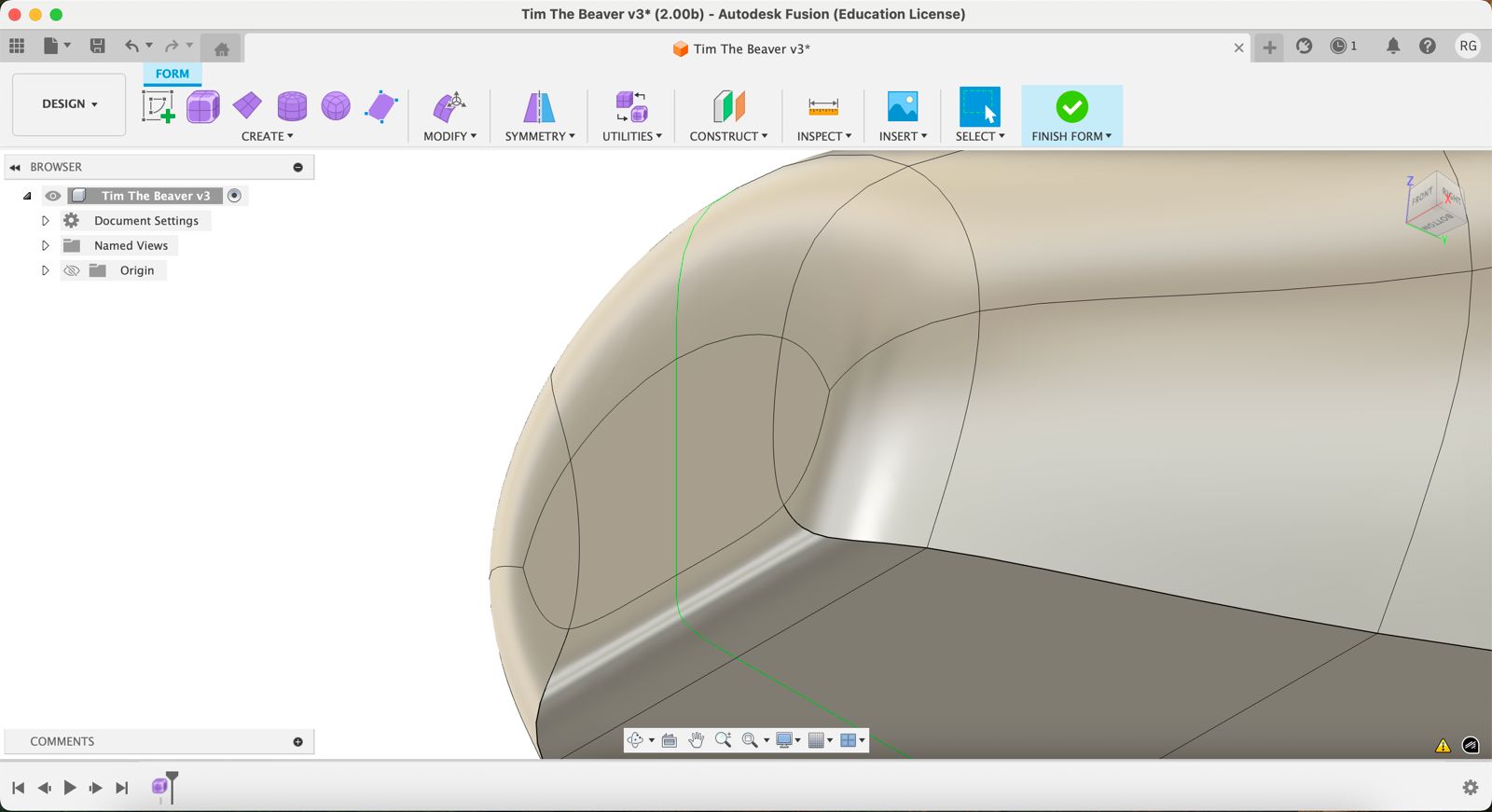Activate the Tim The Beaver v3 radio button

(235, 196)
